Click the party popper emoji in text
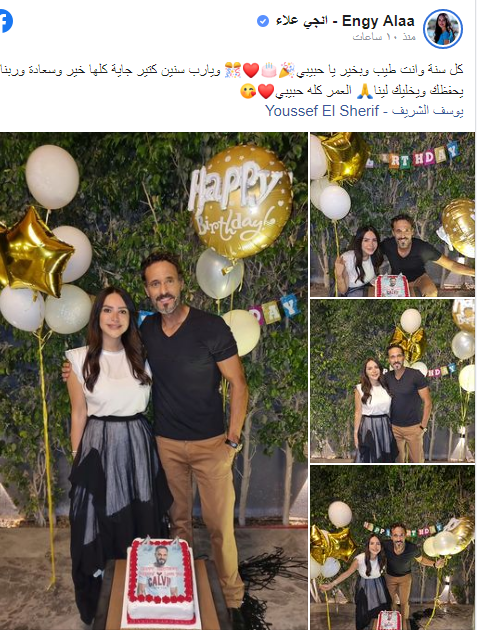Viewport: 477px width, 630px height. pos(286,70)
